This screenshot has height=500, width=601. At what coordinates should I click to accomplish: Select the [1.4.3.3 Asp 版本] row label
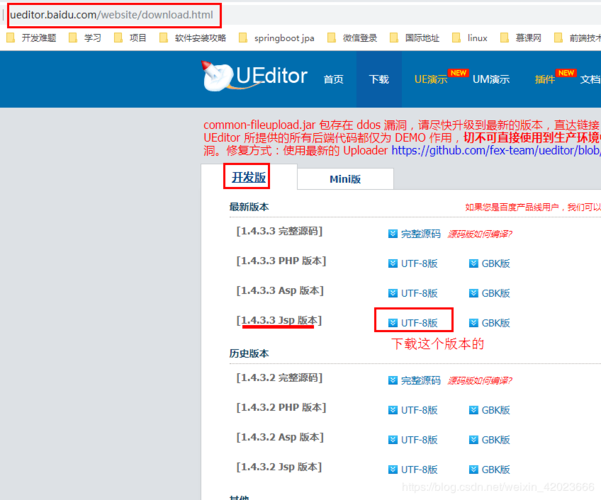pyautogui.click(x=280, y=291)
